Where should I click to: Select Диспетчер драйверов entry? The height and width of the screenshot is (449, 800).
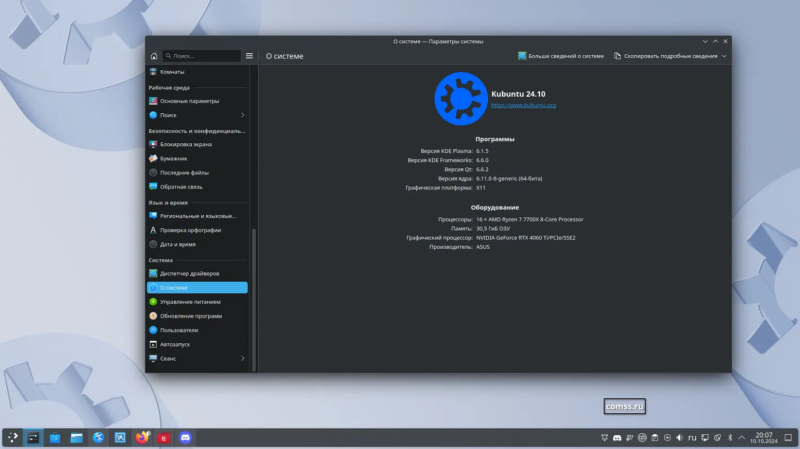coord(197,273)
